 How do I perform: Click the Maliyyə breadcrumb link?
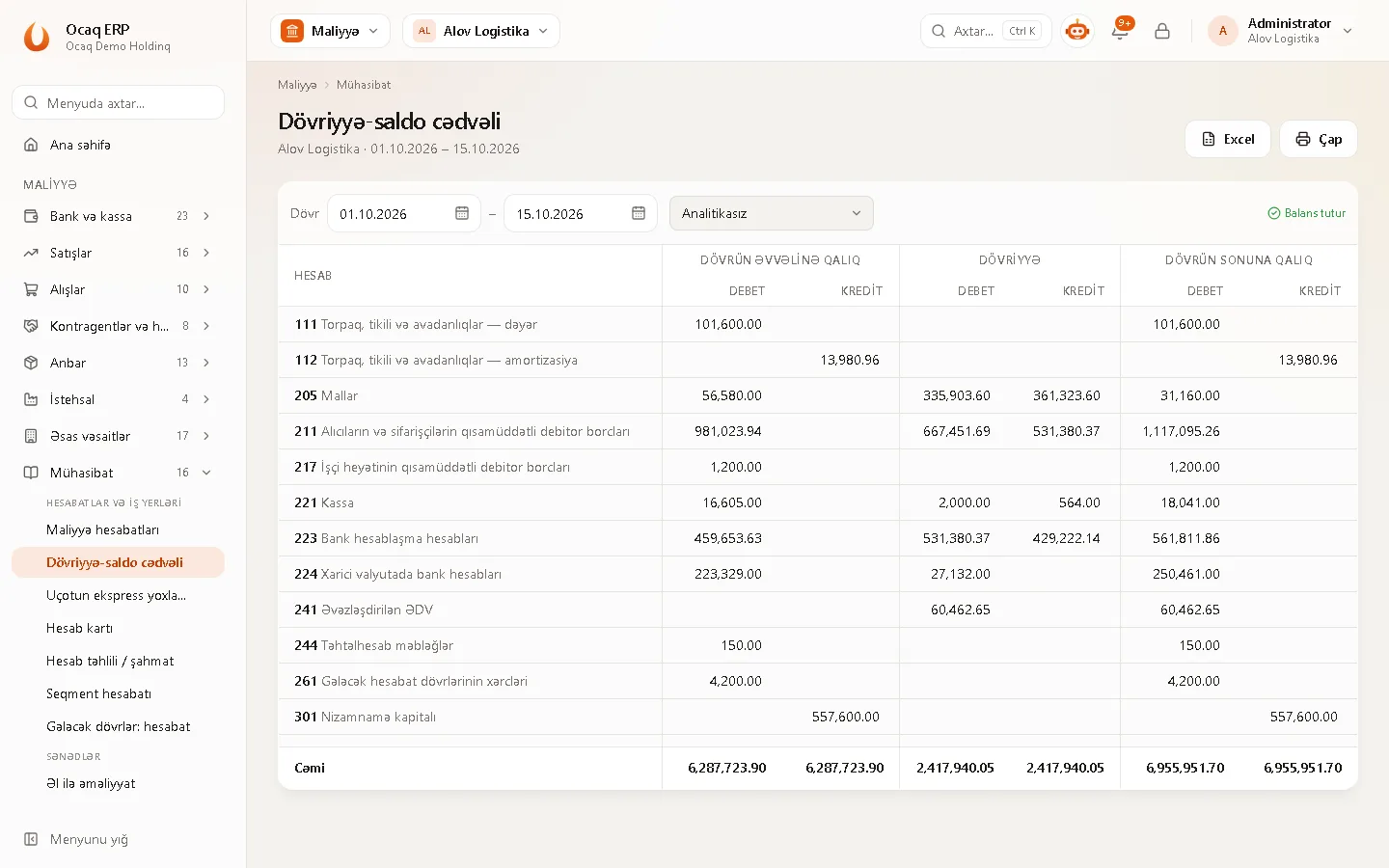click(x=297, y=85)
